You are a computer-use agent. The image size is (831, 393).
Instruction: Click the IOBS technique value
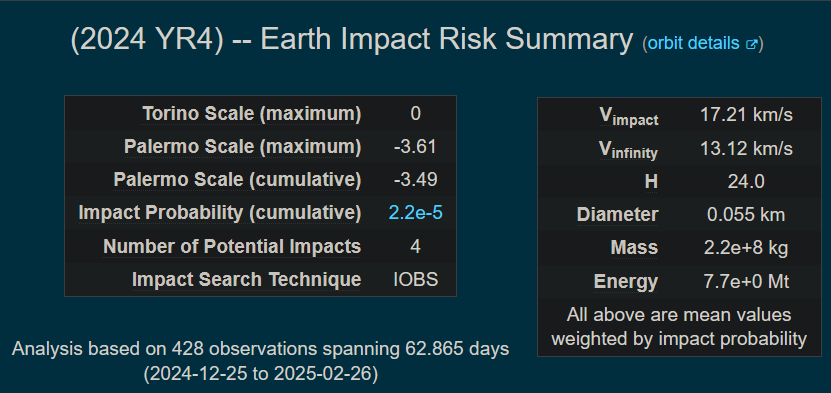(416, 279)
